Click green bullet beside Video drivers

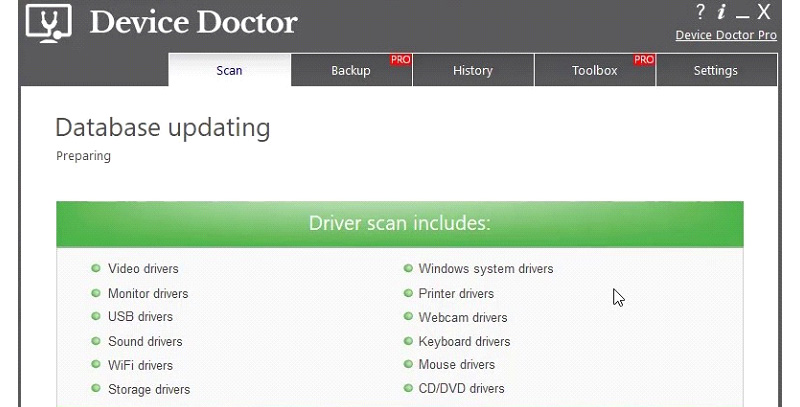click(x=95, y=268)
